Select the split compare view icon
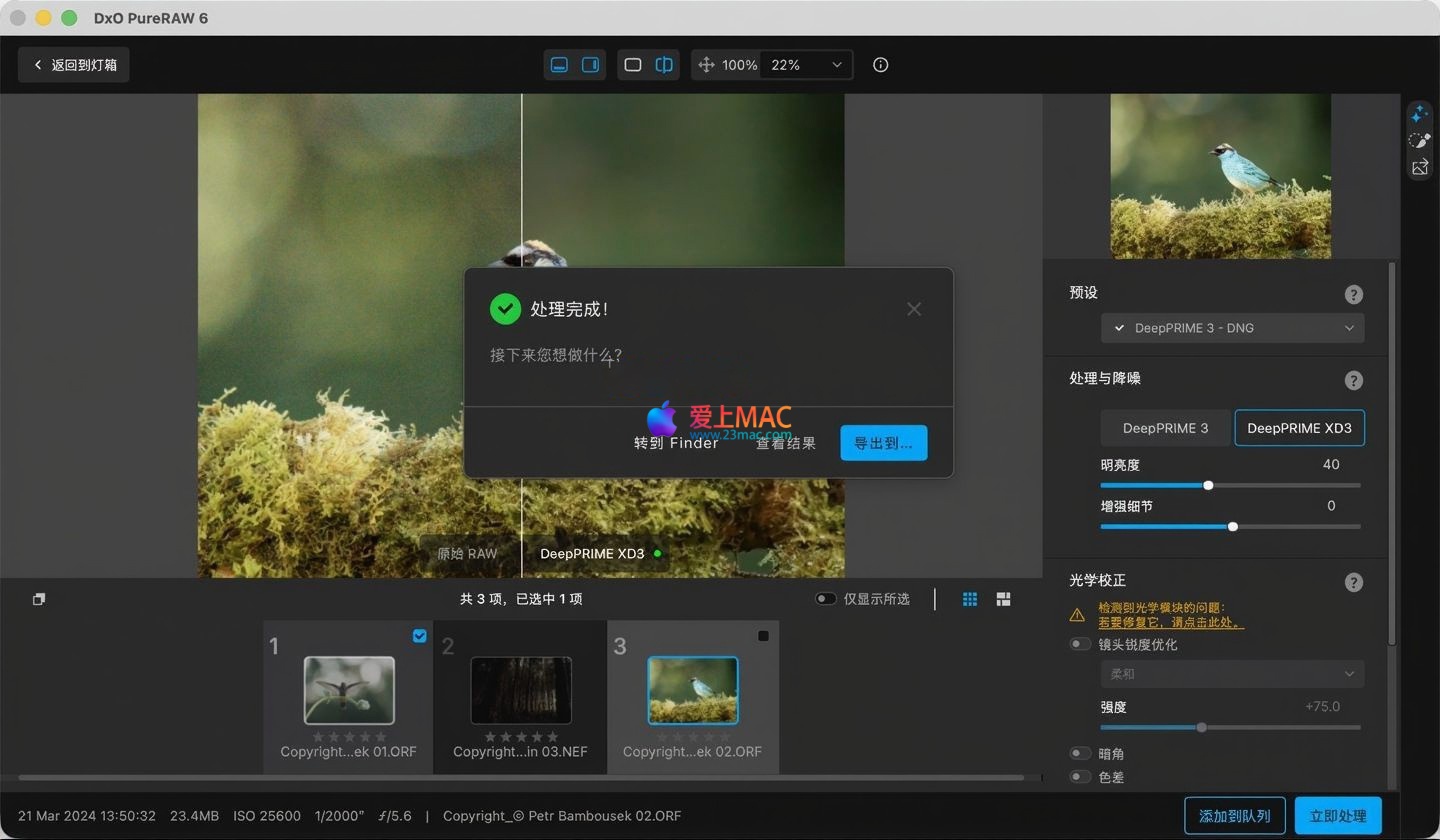Viewport: 1440px width, 840px height. point(664,65)
